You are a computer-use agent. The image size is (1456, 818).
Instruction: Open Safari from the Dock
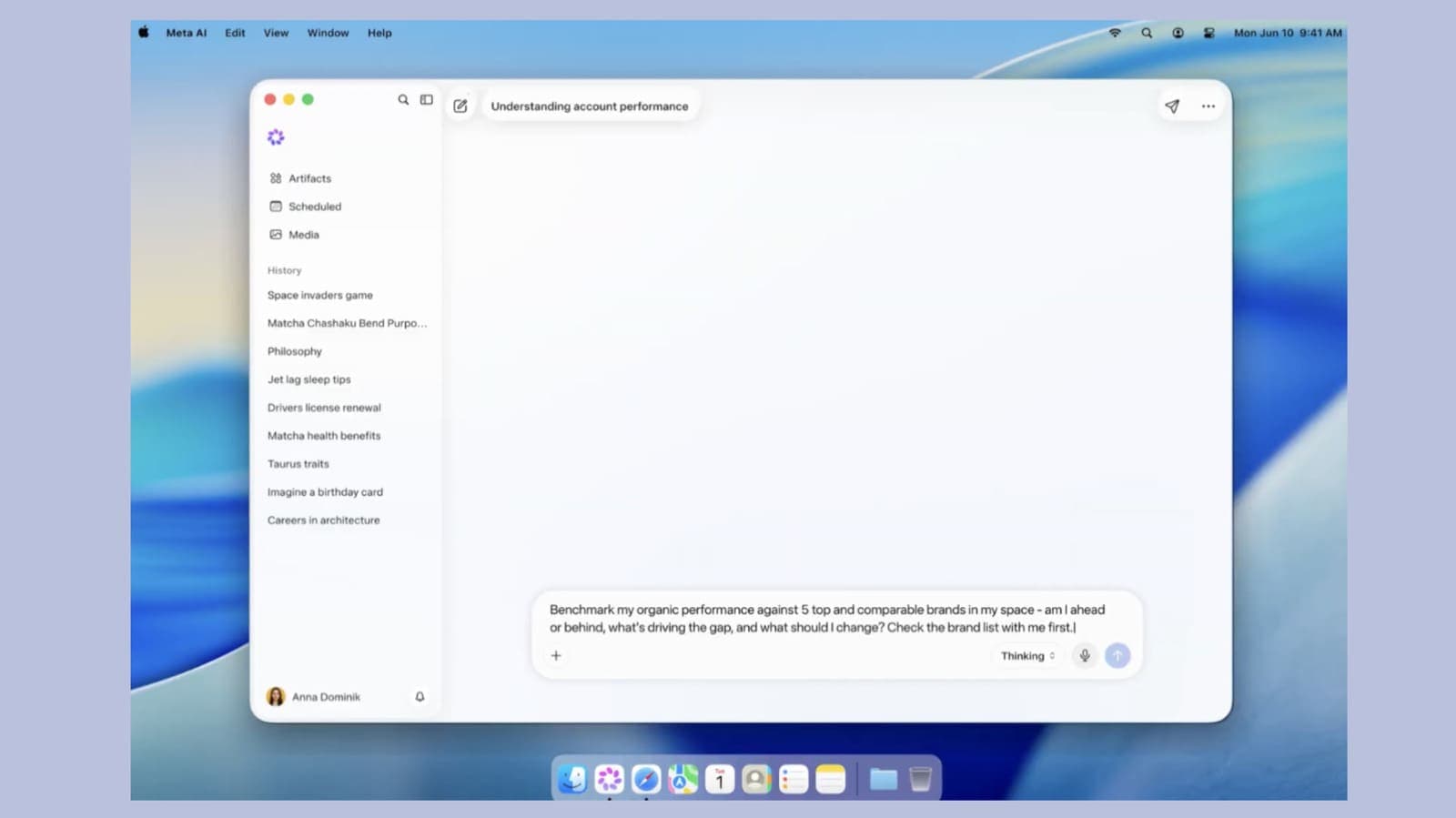coord(646,779)
